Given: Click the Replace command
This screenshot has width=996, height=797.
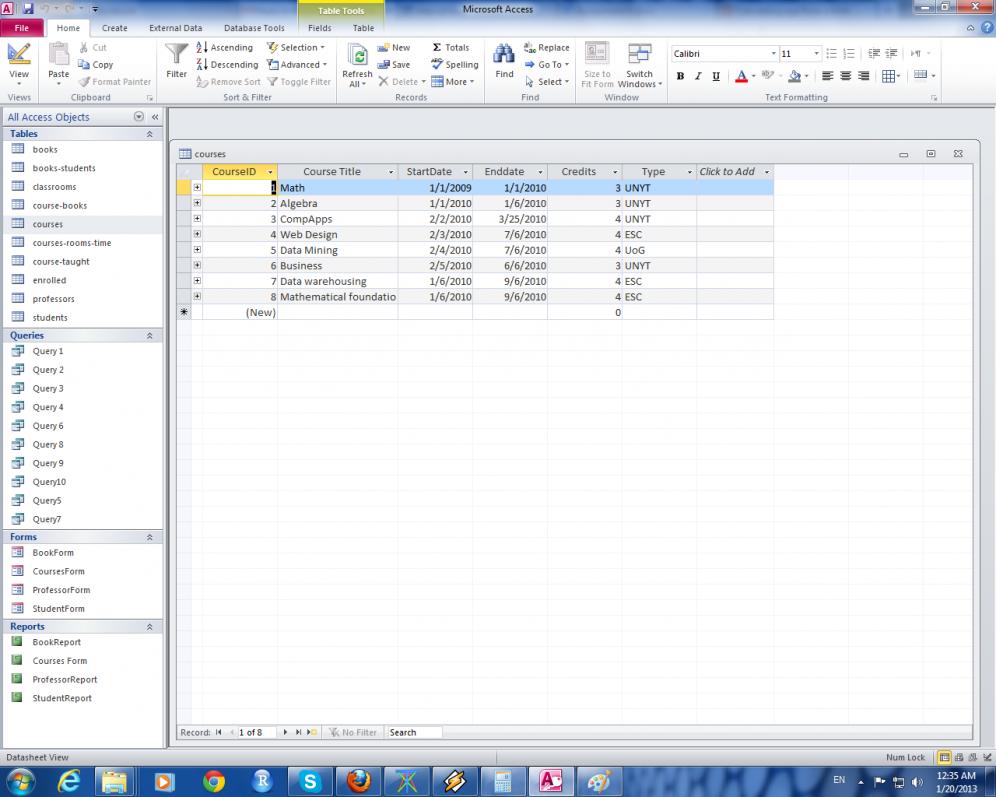Looking at the screenshot, I should (x=546, y=48).
